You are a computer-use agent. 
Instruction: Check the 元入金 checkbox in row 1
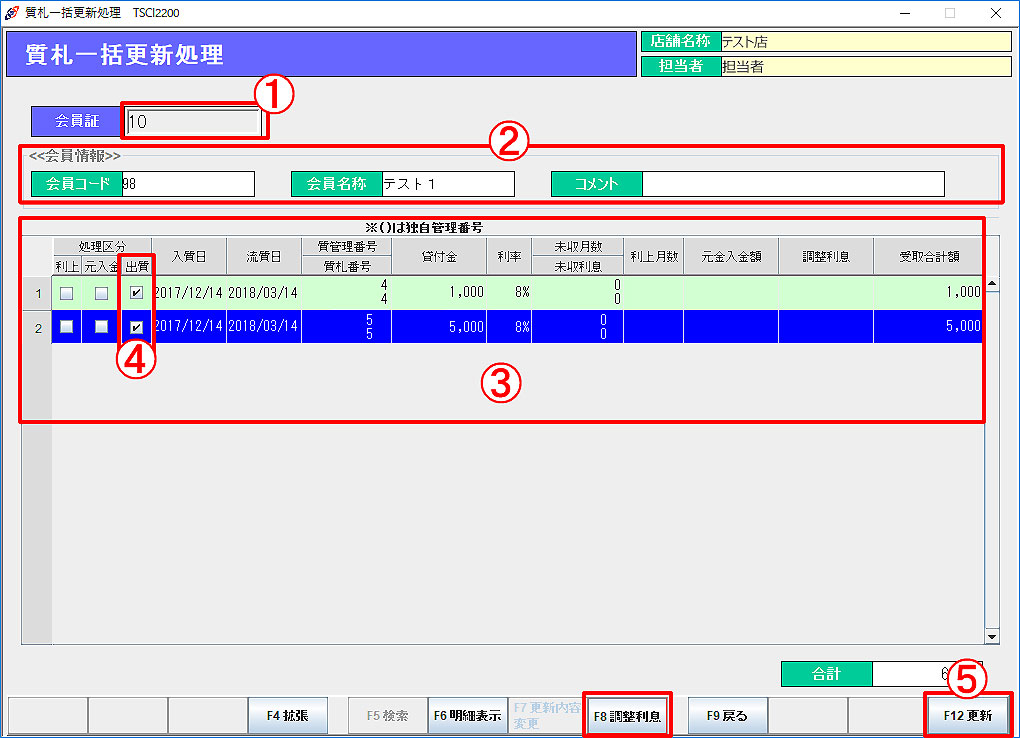point(101,293)
